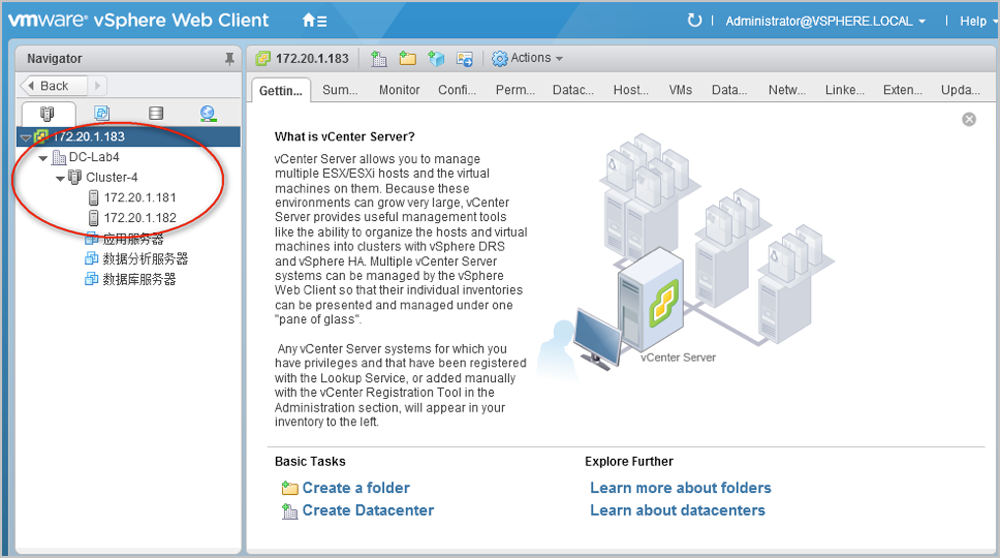Click the Back navigation button
This screenshot has height=558, width=1000.
[x=54, y=86]
